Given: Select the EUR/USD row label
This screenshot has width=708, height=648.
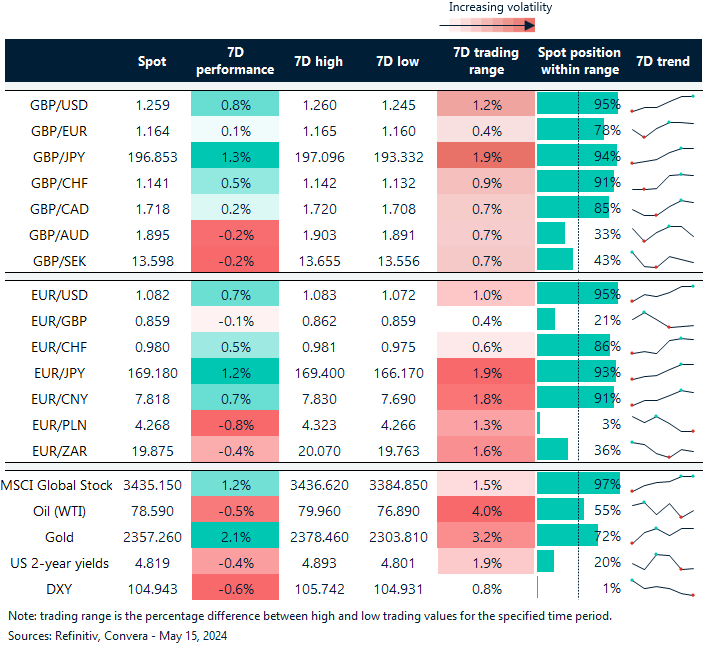Looking at the screenshot, I should pos(57,295).
